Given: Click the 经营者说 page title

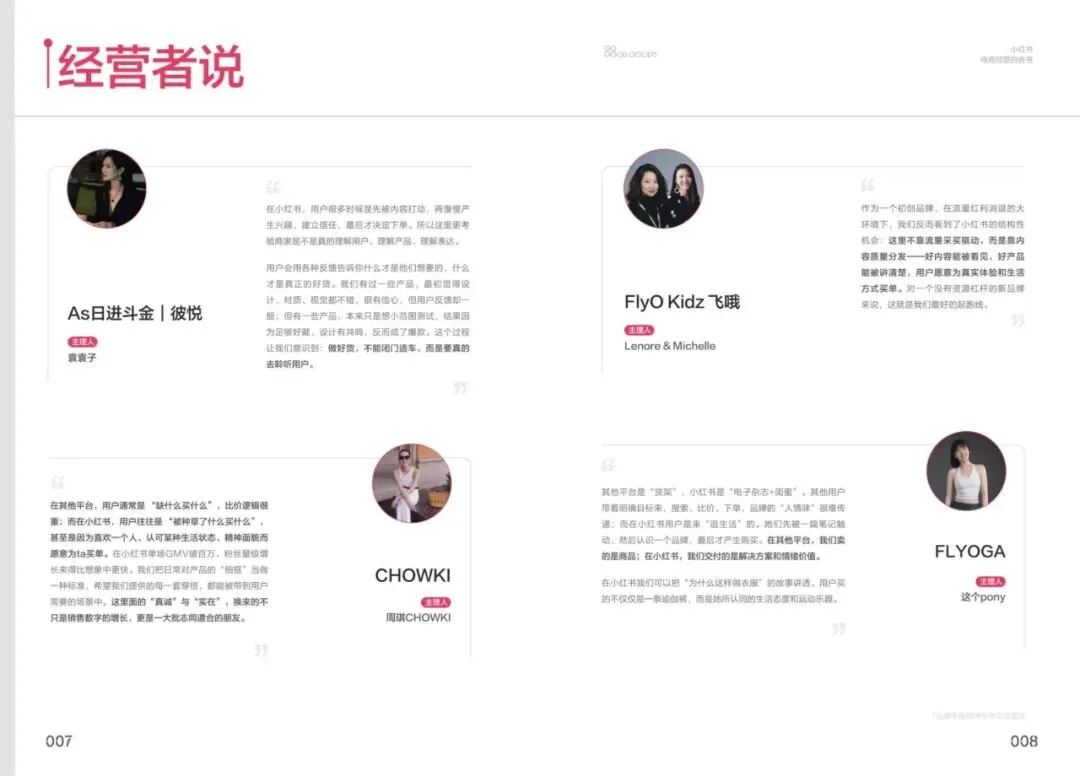Looking at the screenshot, I should click(x=151, y=67).
